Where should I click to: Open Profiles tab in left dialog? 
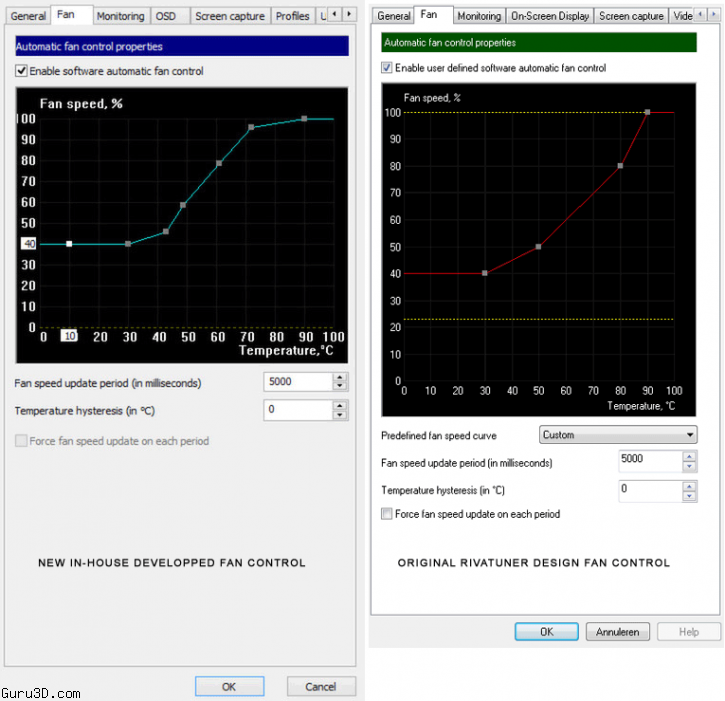click(292, 16)
